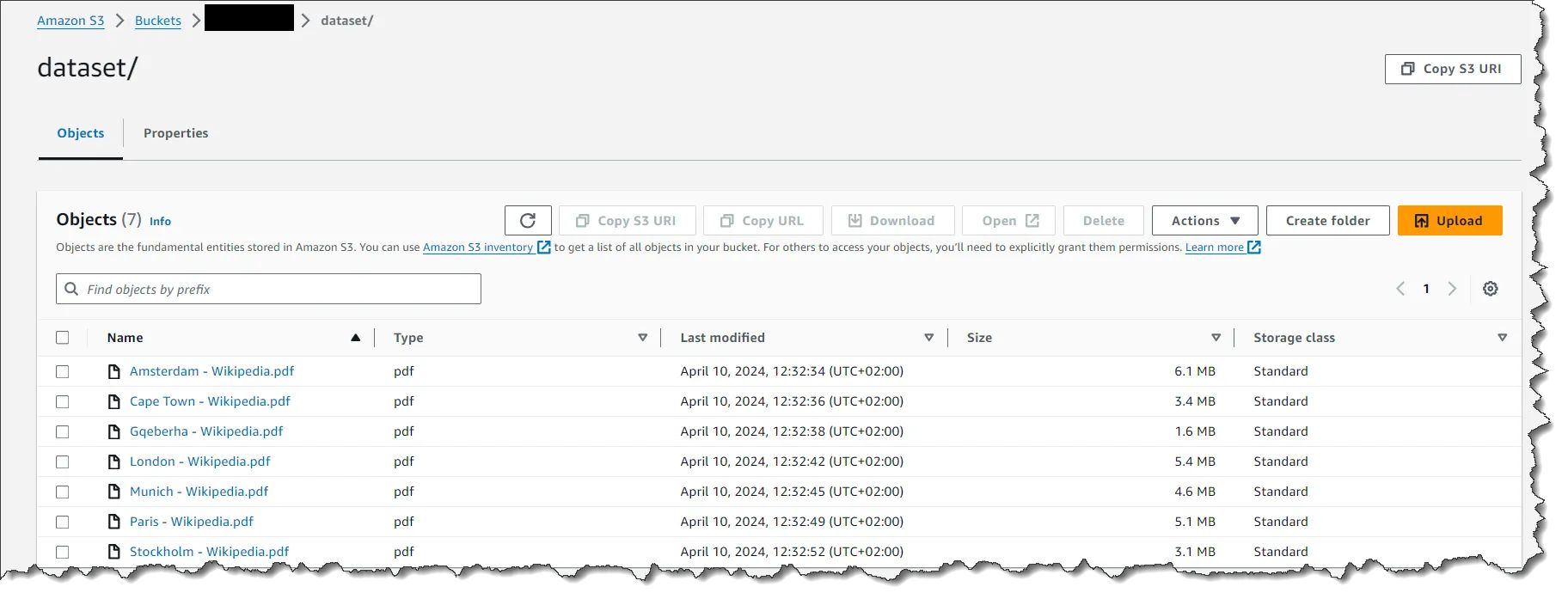Check the Cape Town - Wikipedia.pdf checkbox

tap(63, 401)
